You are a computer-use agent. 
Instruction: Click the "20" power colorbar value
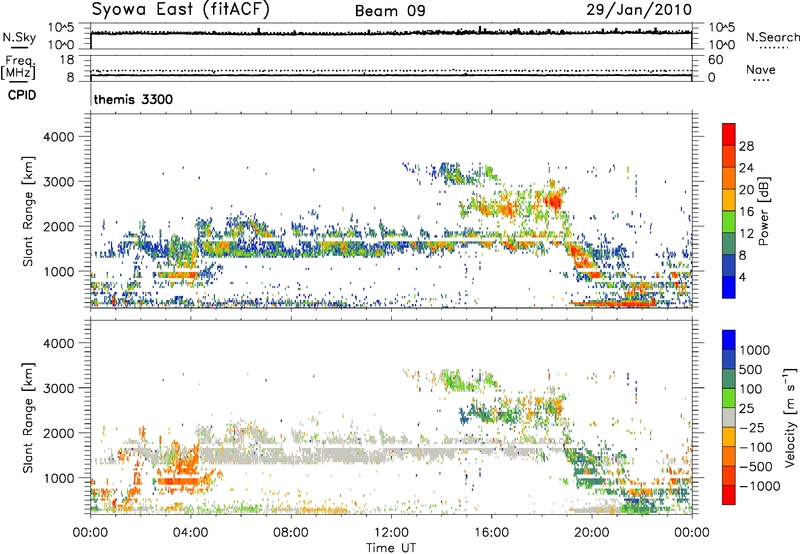tap(746, 190)
